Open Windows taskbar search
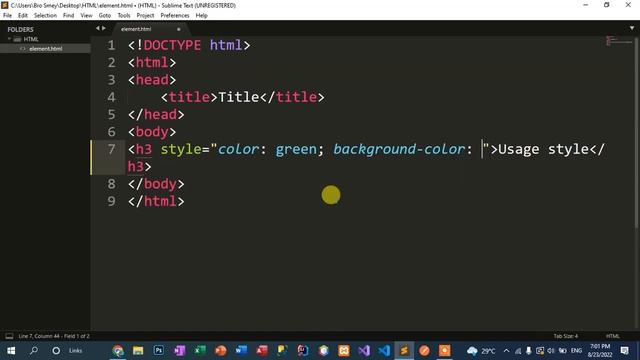This screenshot has height=360, width=640. (x=34, y=351)
